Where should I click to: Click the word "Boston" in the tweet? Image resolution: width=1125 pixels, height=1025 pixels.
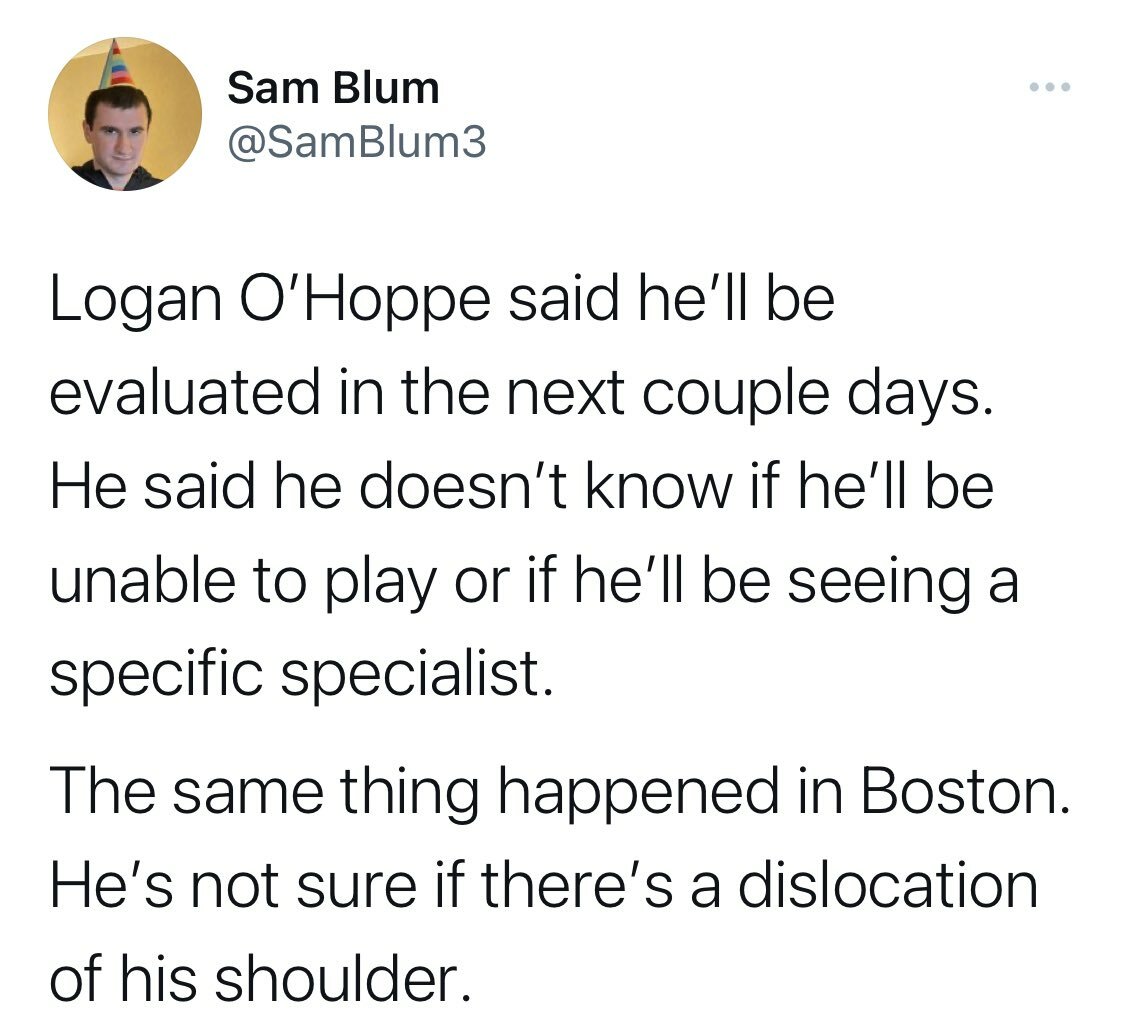[x=955, y=792]
